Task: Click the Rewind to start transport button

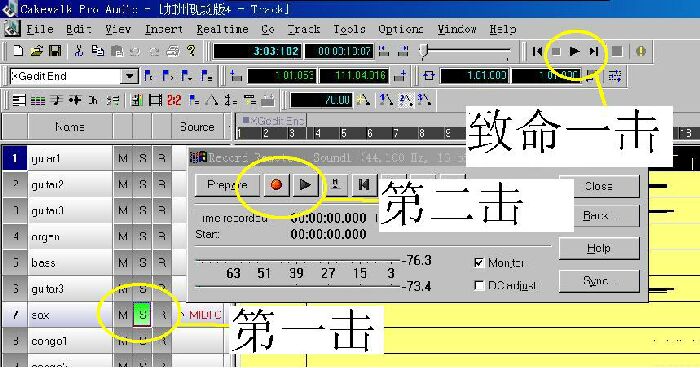Action: (x=537, y=51)
